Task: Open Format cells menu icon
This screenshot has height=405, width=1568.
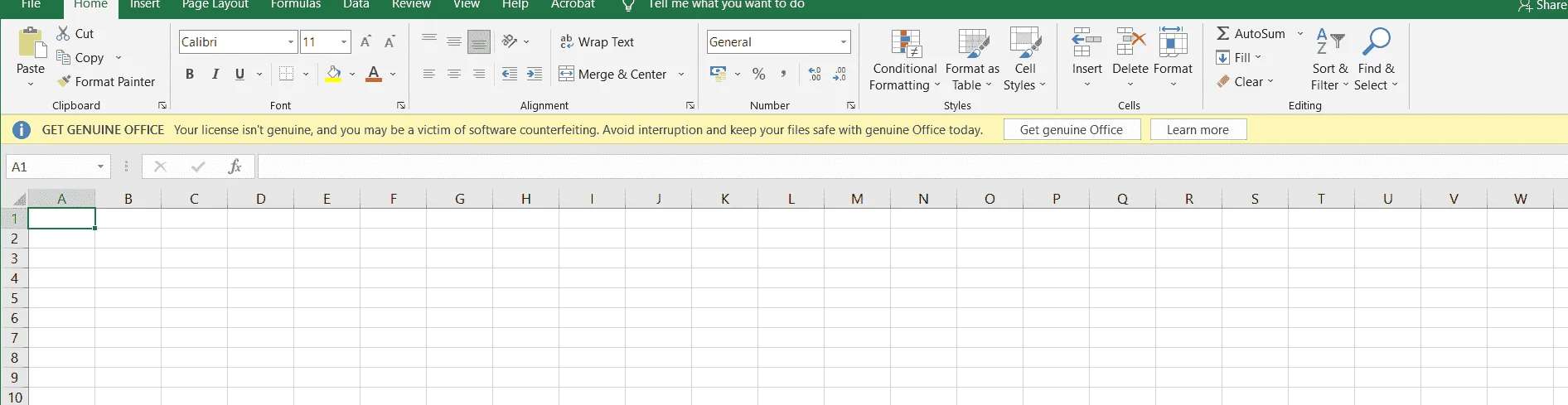Action: (1173, 41)
